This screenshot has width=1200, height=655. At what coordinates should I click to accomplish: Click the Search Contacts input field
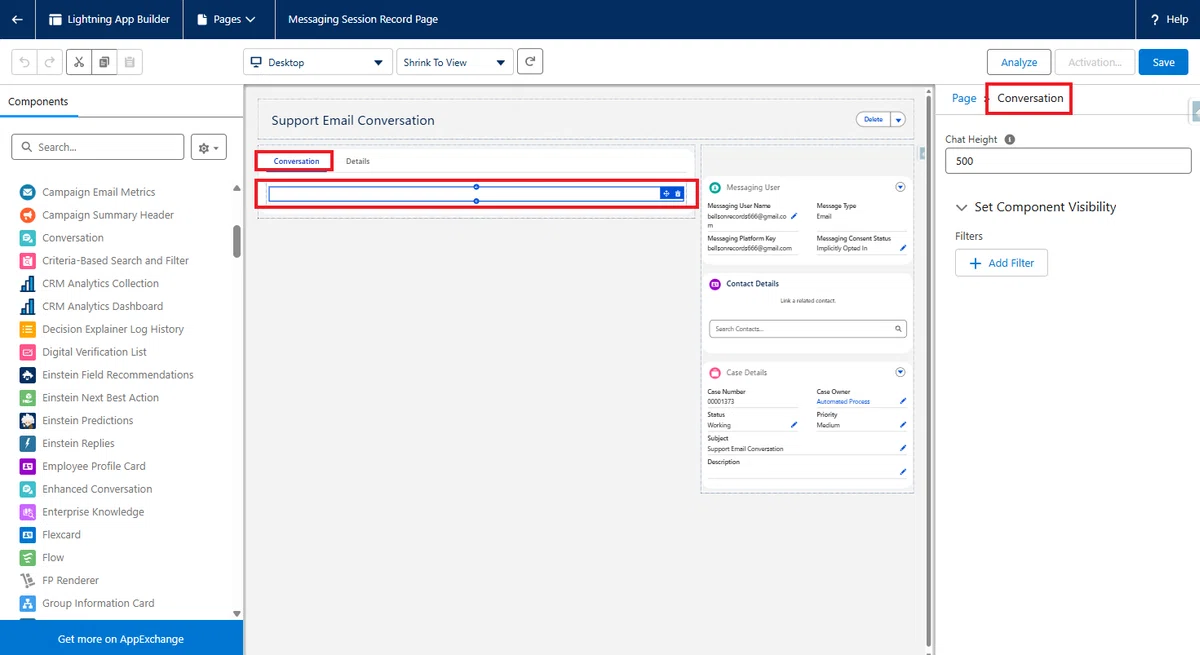click(x=808, y=328)
